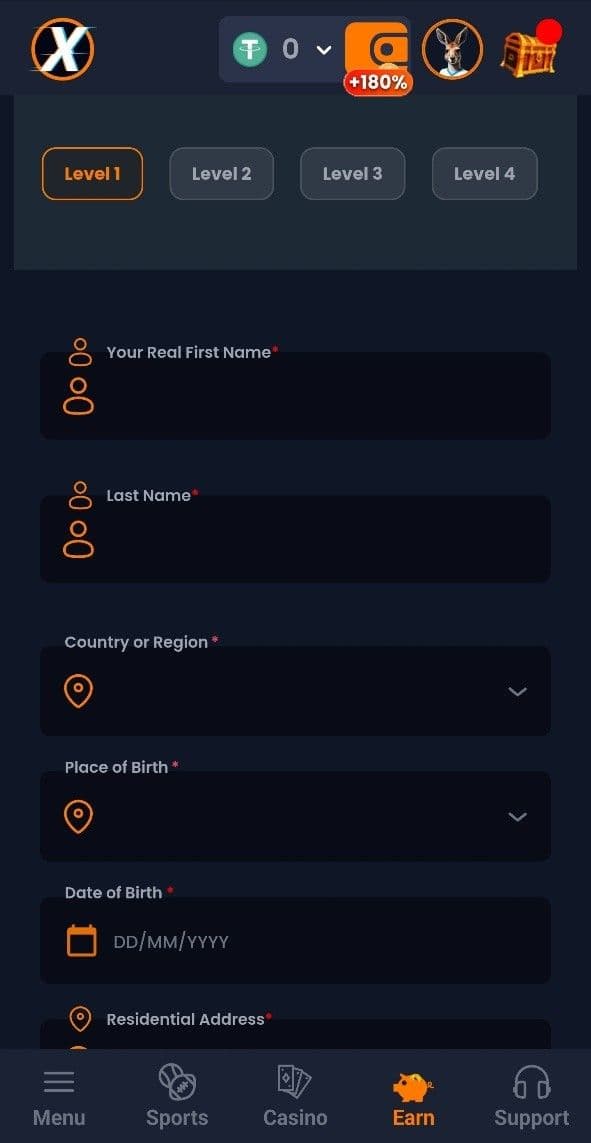The image size is (591, 1143).
Task: Select the Level 4 verification level
Action: tap(484, 173)
